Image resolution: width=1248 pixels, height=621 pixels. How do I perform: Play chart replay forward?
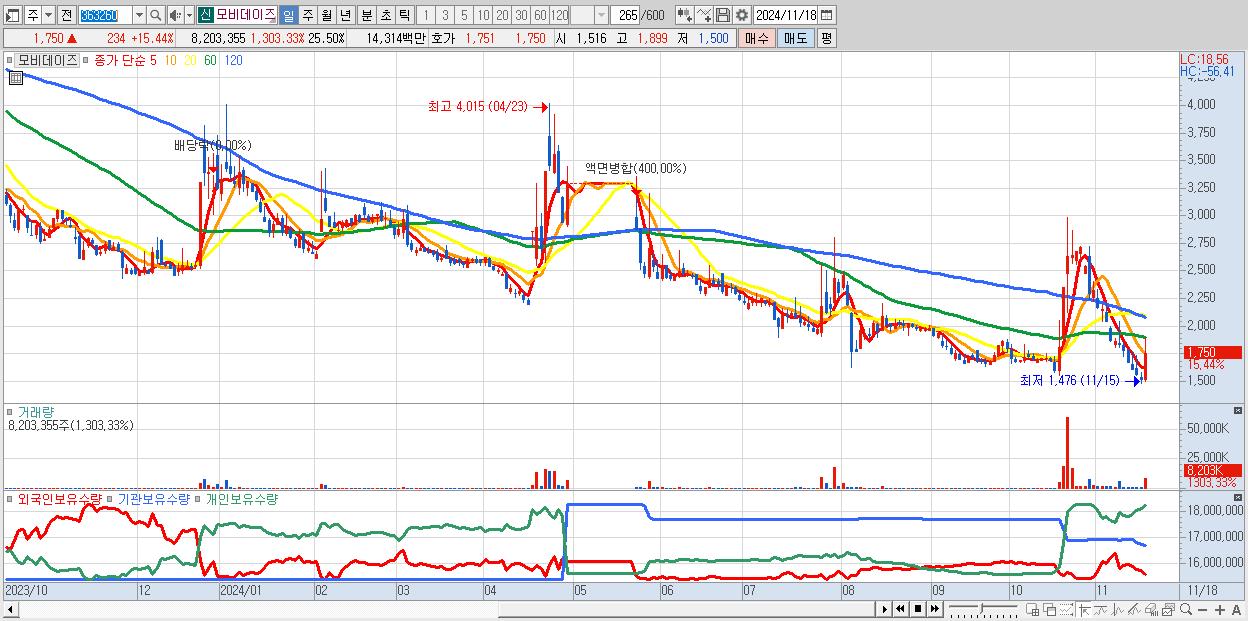(885, 609)
